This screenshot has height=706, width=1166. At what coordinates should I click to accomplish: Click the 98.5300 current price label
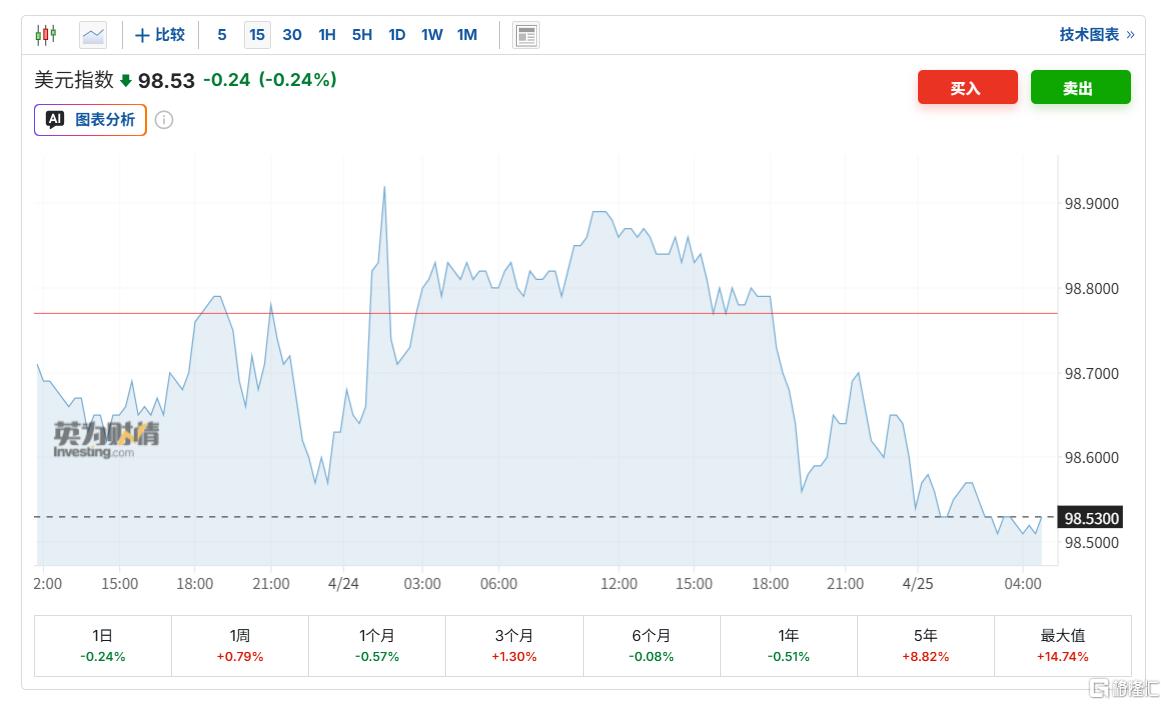1089,518
